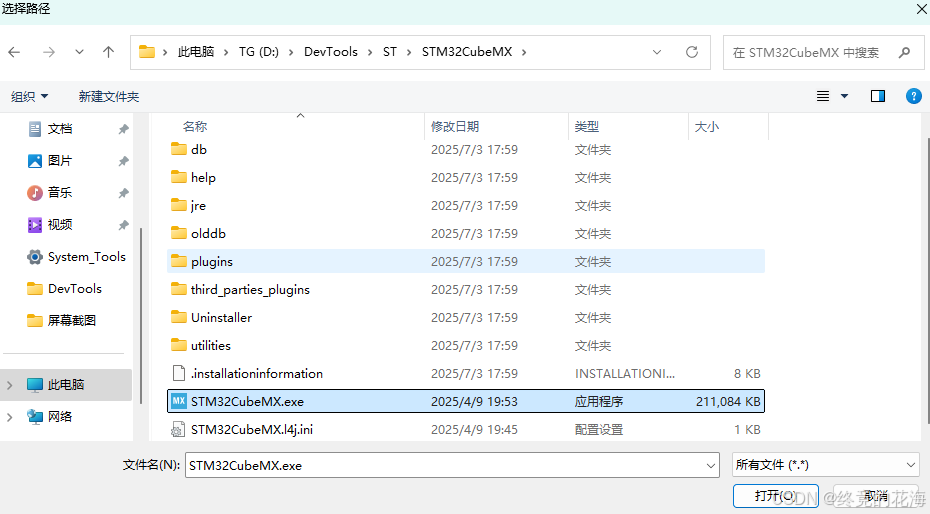The image size is (930, 514).
Task: Open help with the question mark icon
Action: tap(914, 96)
